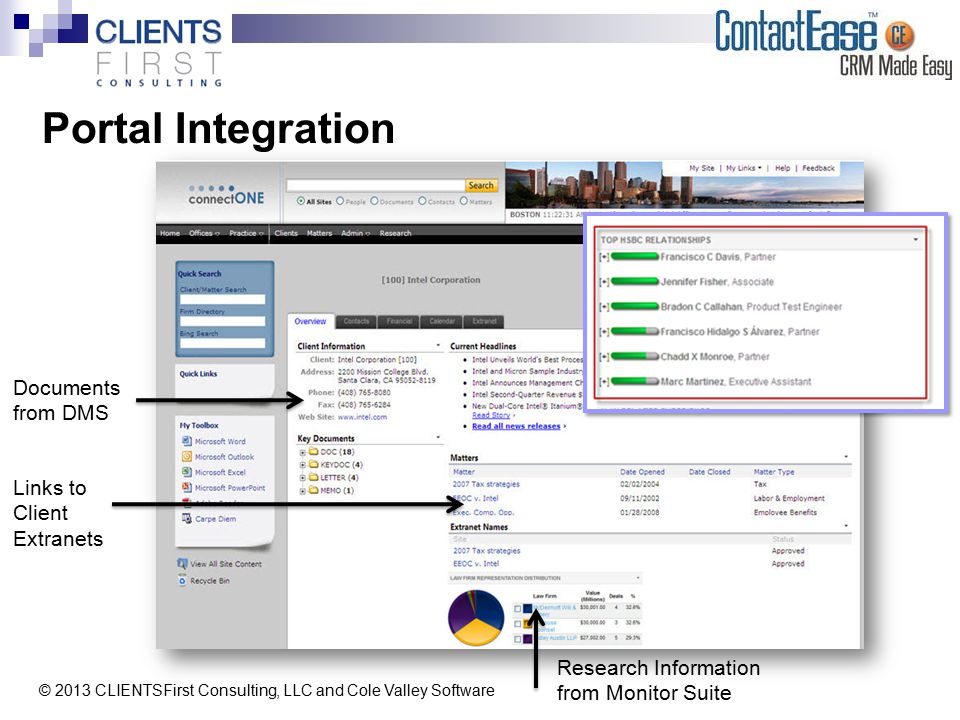Switch to the Financial tab
960x720 pixels.
(399, 321)
